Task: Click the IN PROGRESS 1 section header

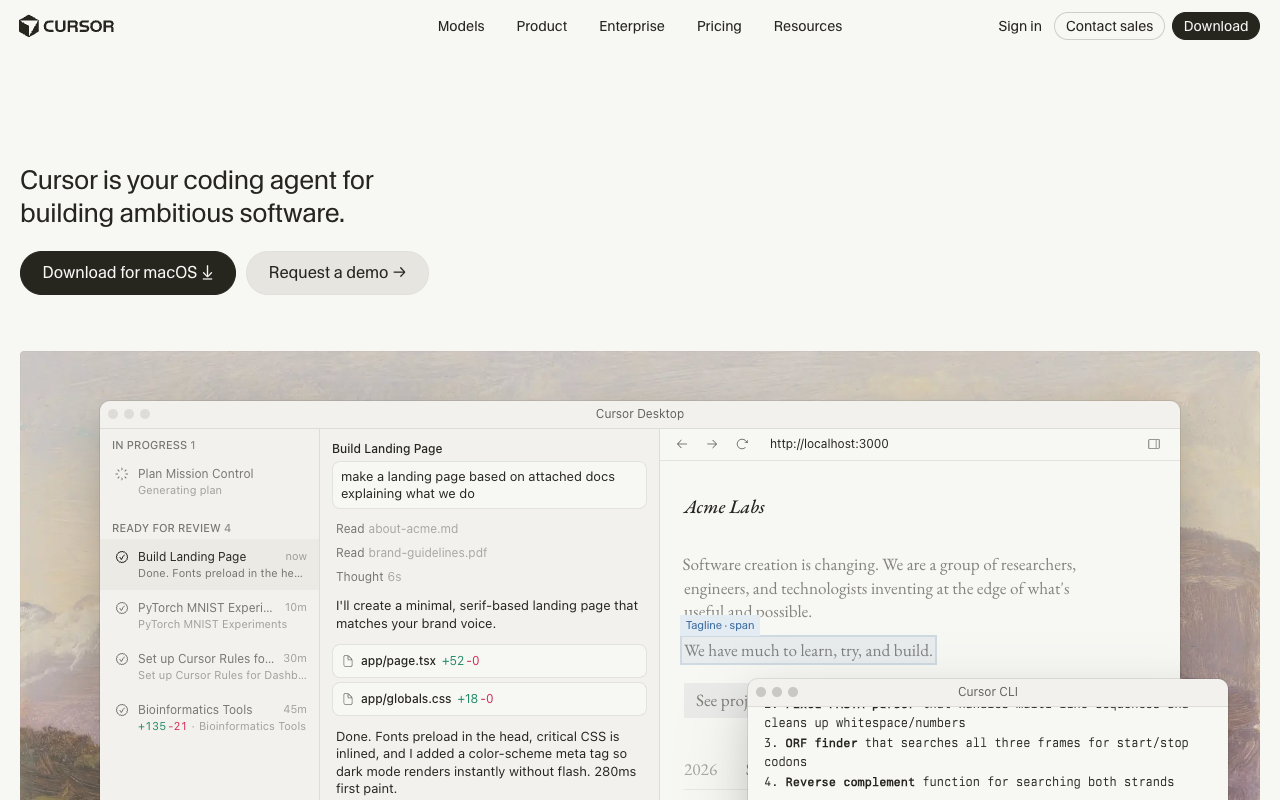Action: [x=154, y=445]
